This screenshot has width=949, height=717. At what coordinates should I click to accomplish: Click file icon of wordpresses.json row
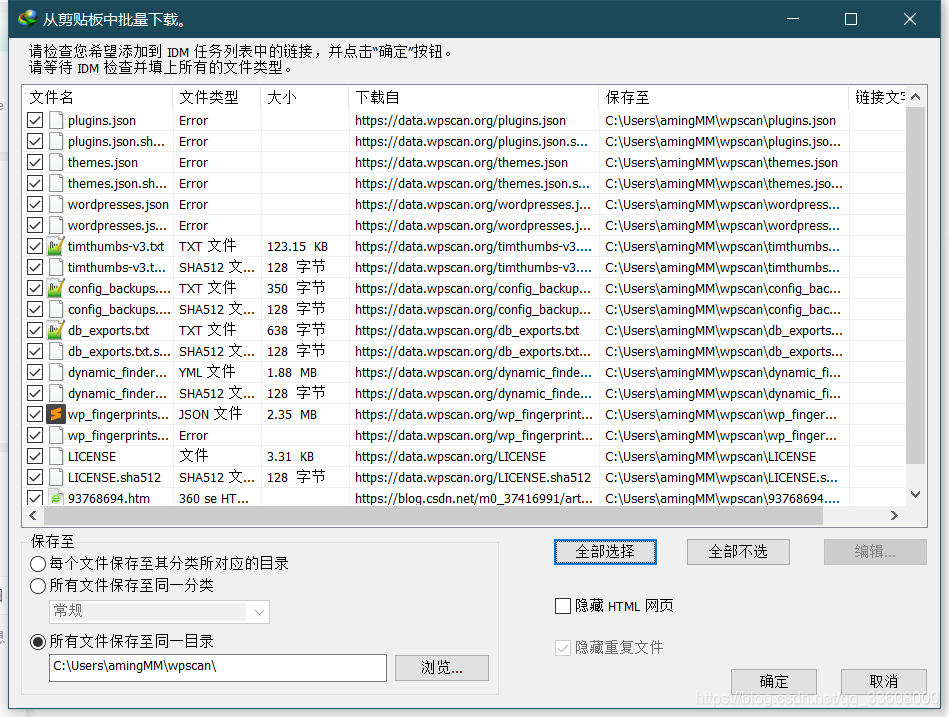click(x=56, y=205)
